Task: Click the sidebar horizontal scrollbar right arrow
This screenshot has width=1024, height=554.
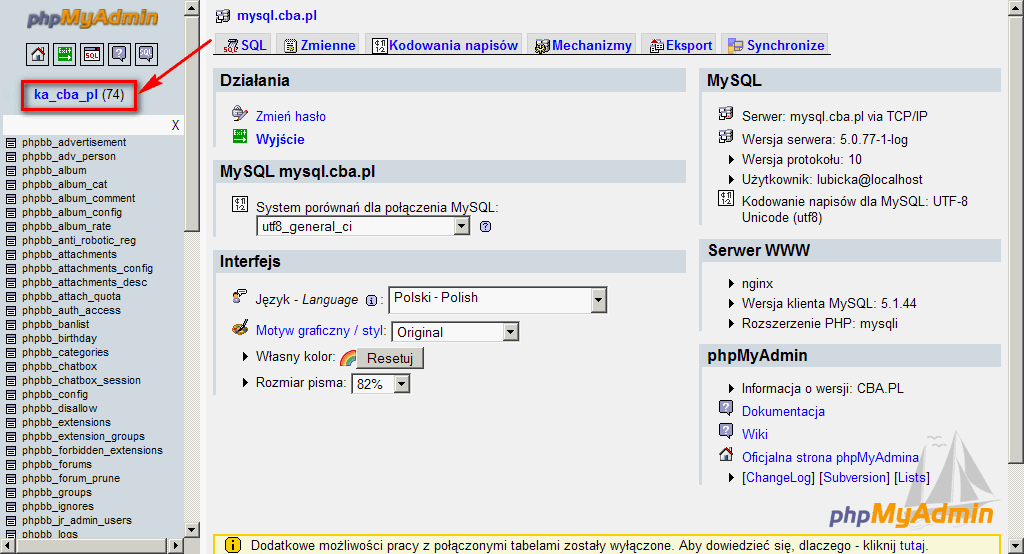Action: point(175,544)
